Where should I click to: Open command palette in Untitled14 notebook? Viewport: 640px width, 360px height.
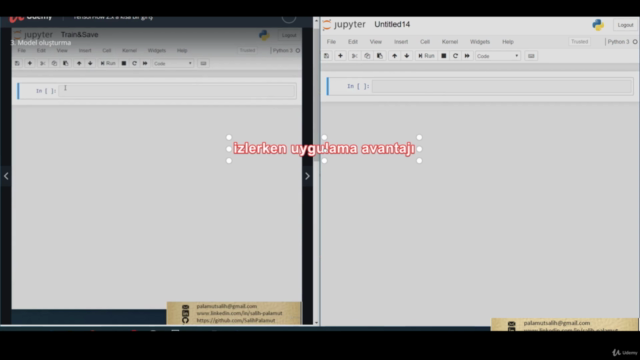531,56
